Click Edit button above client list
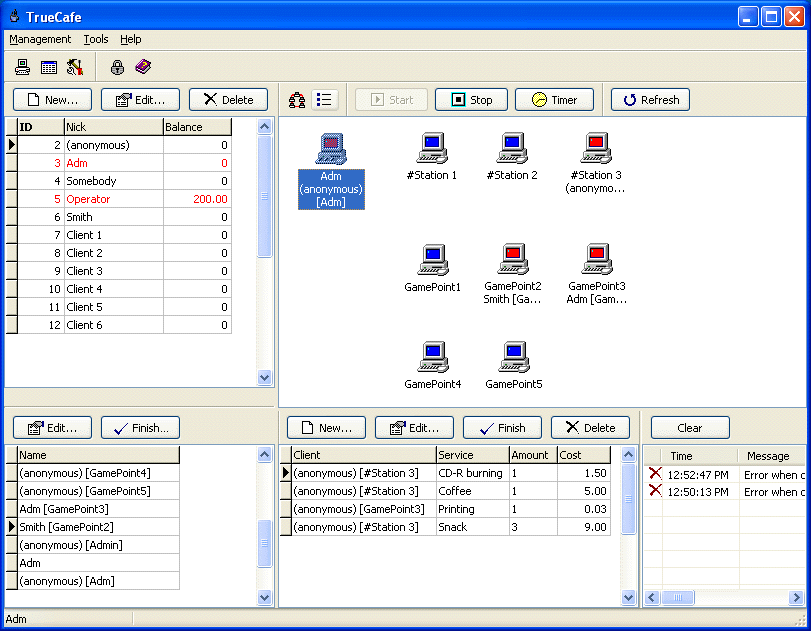Image resolution: width=811 pixels, height=631 pixels. (x=140, y=99)
